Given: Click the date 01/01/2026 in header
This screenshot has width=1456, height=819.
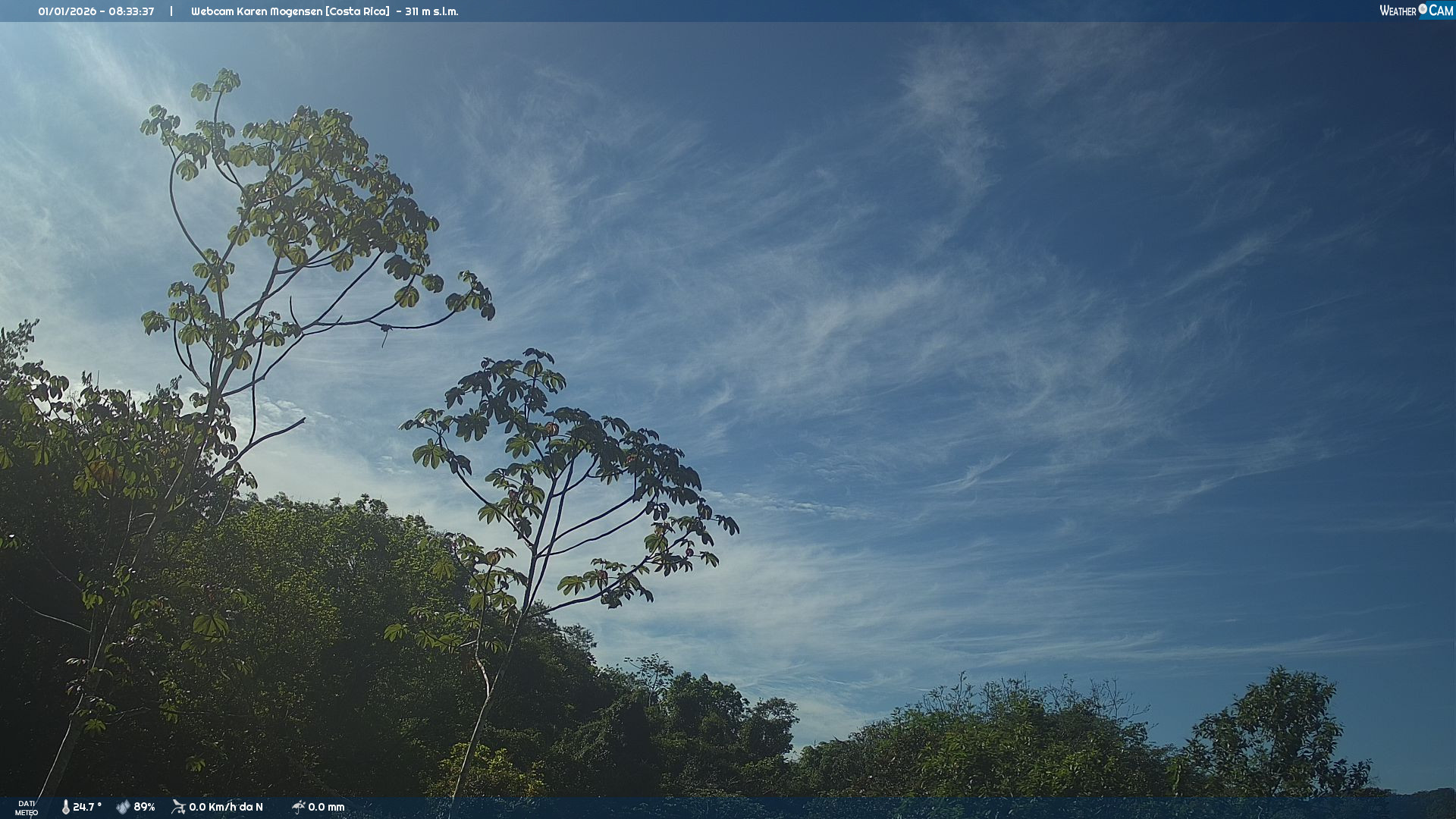Looking at the screenshot, I should click(67, 11).
